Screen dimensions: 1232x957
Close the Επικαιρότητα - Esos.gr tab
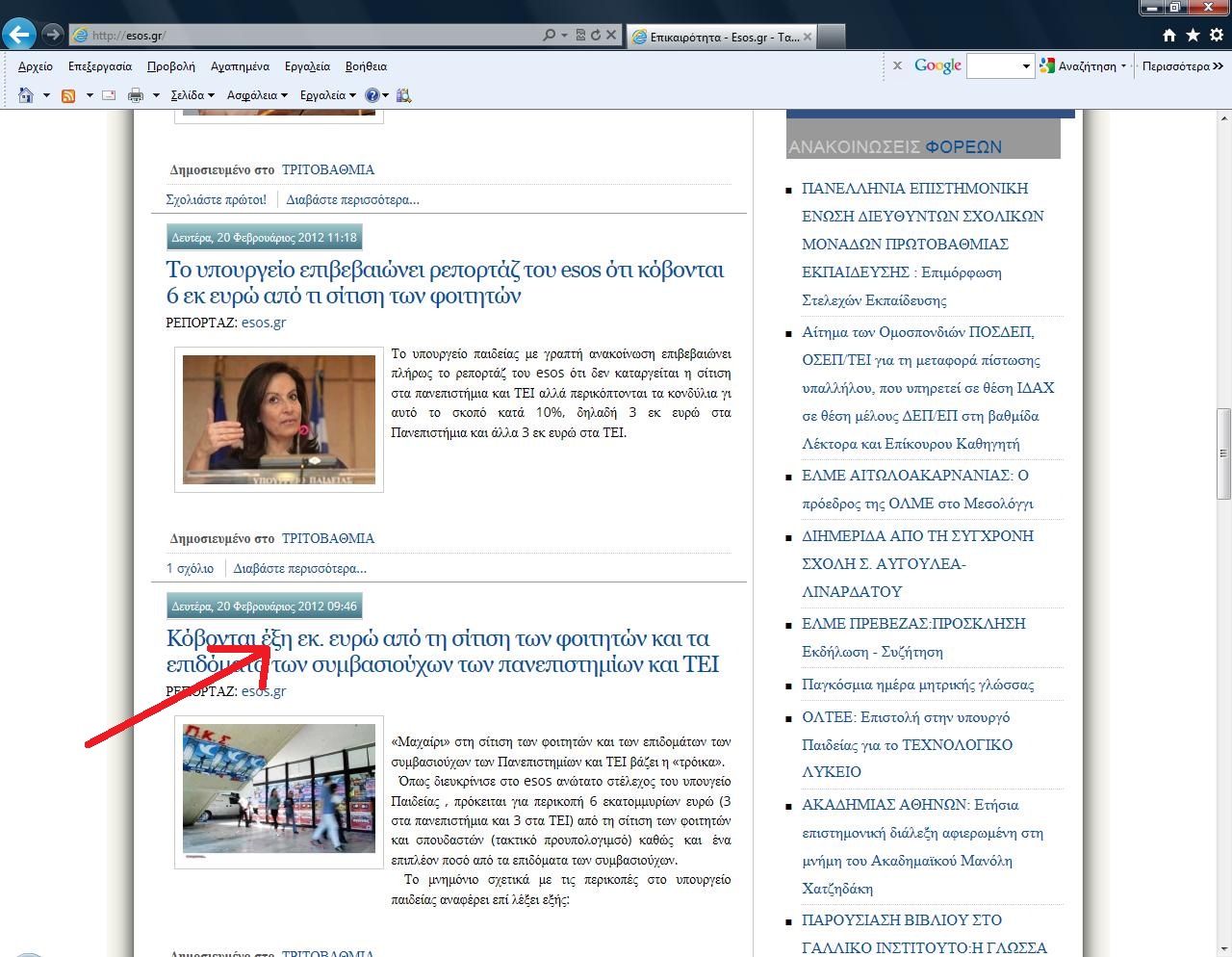(808, 37)
